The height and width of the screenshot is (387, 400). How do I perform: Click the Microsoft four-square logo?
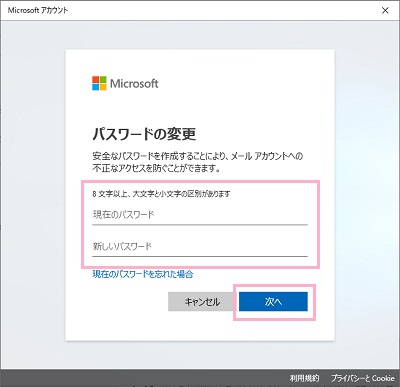click(x=99, y=83)
